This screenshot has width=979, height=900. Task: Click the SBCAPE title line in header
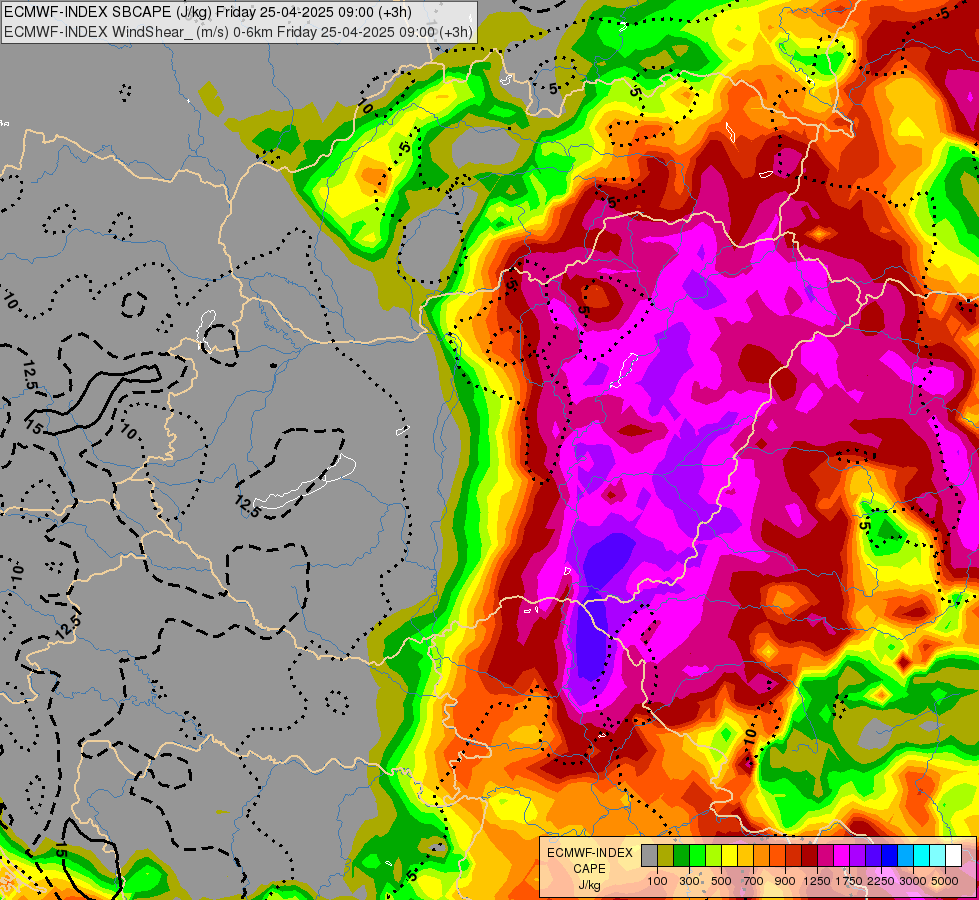pos(208,12)
